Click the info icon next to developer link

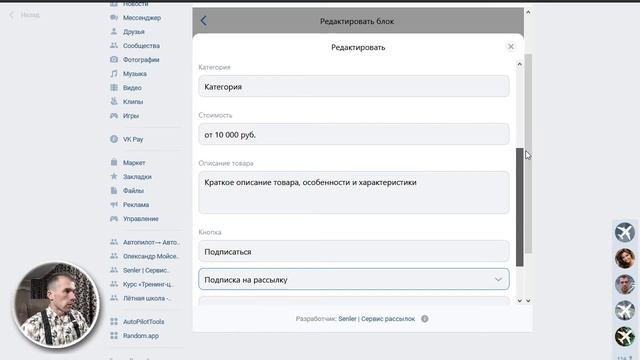424,319
